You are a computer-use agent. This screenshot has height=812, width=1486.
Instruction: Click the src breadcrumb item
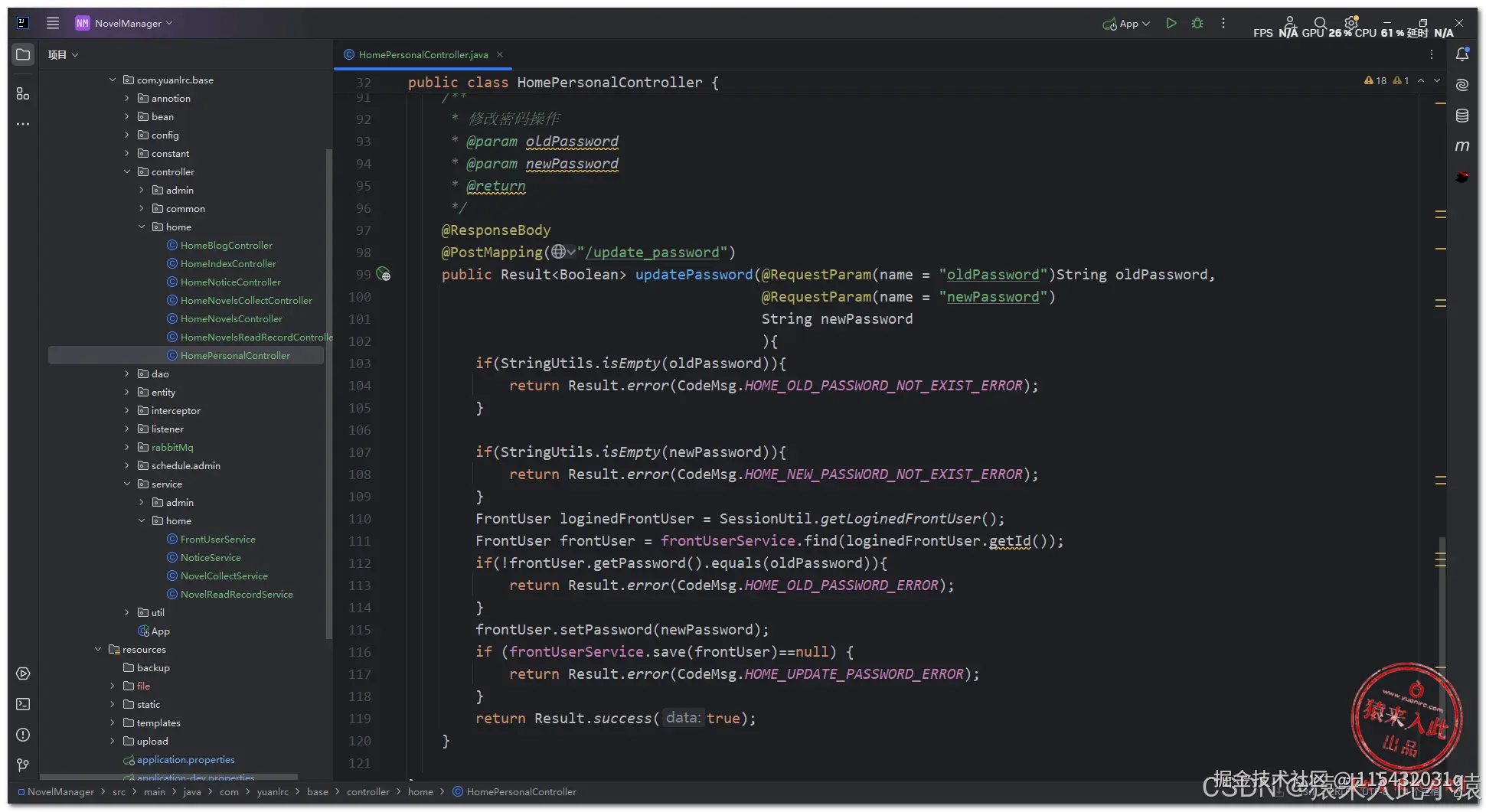(x=119, y=791)
